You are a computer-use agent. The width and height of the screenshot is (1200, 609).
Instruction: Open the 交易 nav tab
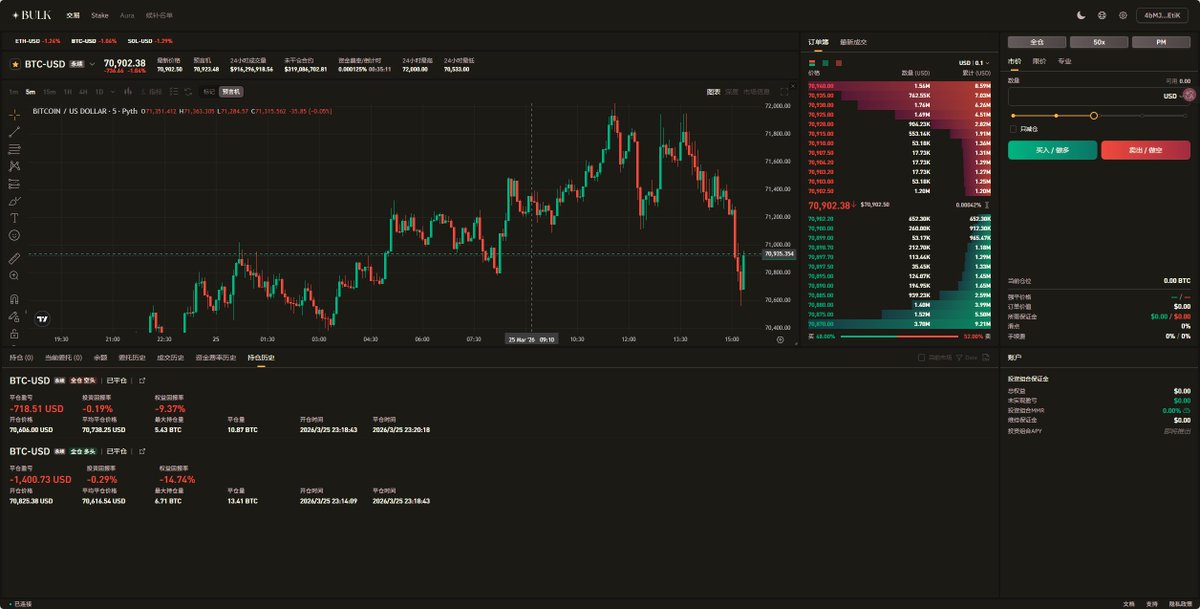click(73, 15)
